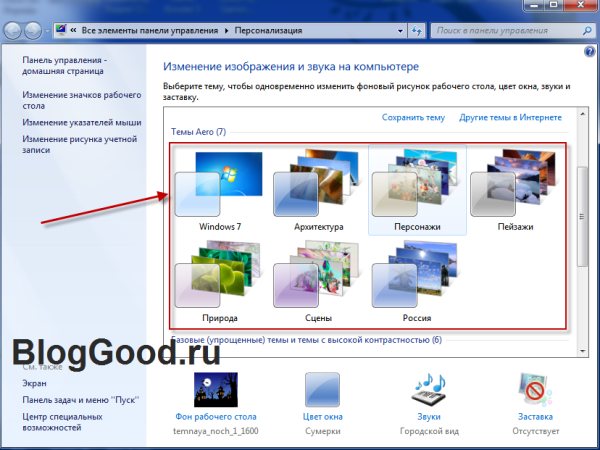600x450 pixels.
Task: Maximize the Personalization window
Action: tap(553, 5)
